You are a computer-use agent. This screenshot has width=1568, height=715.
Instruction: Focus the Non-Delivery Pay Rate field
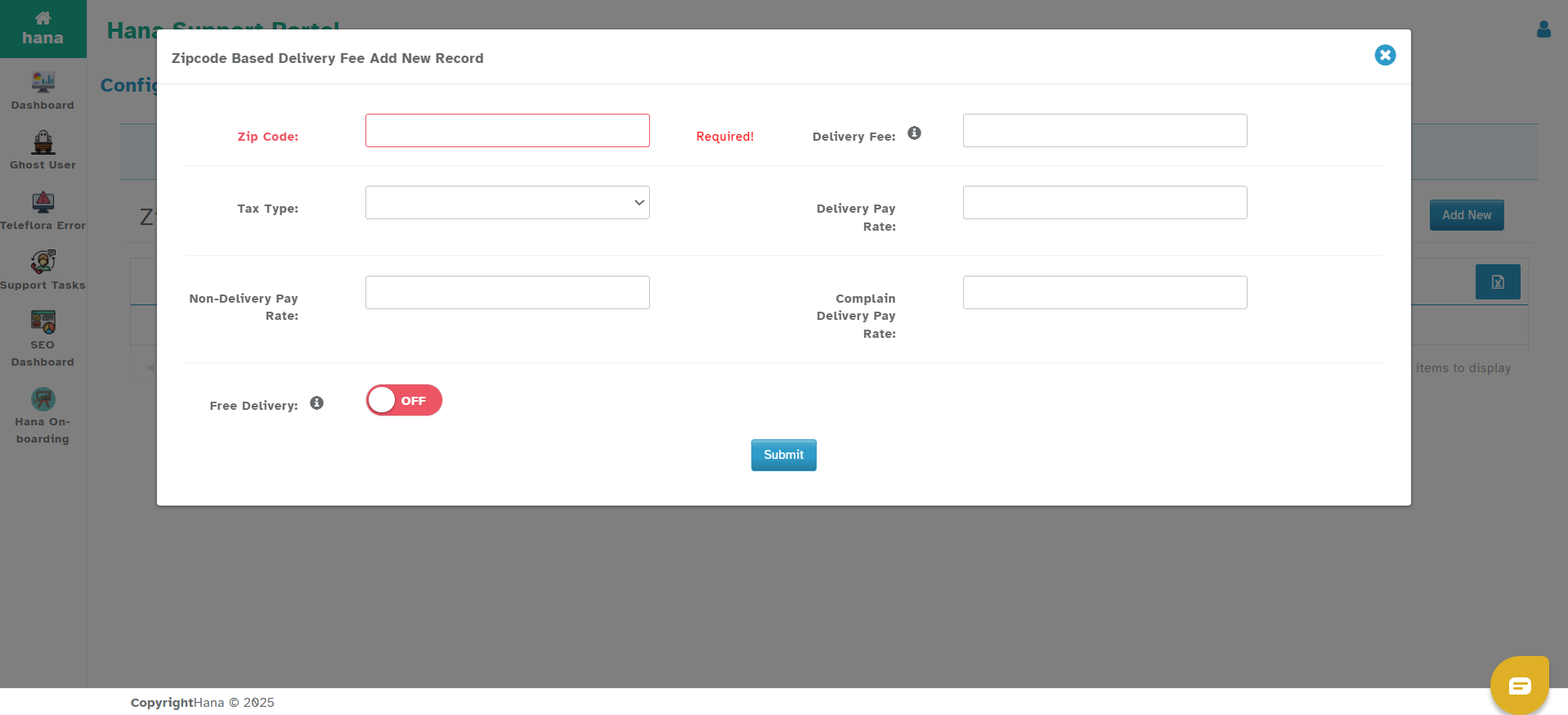click(508, 292)
